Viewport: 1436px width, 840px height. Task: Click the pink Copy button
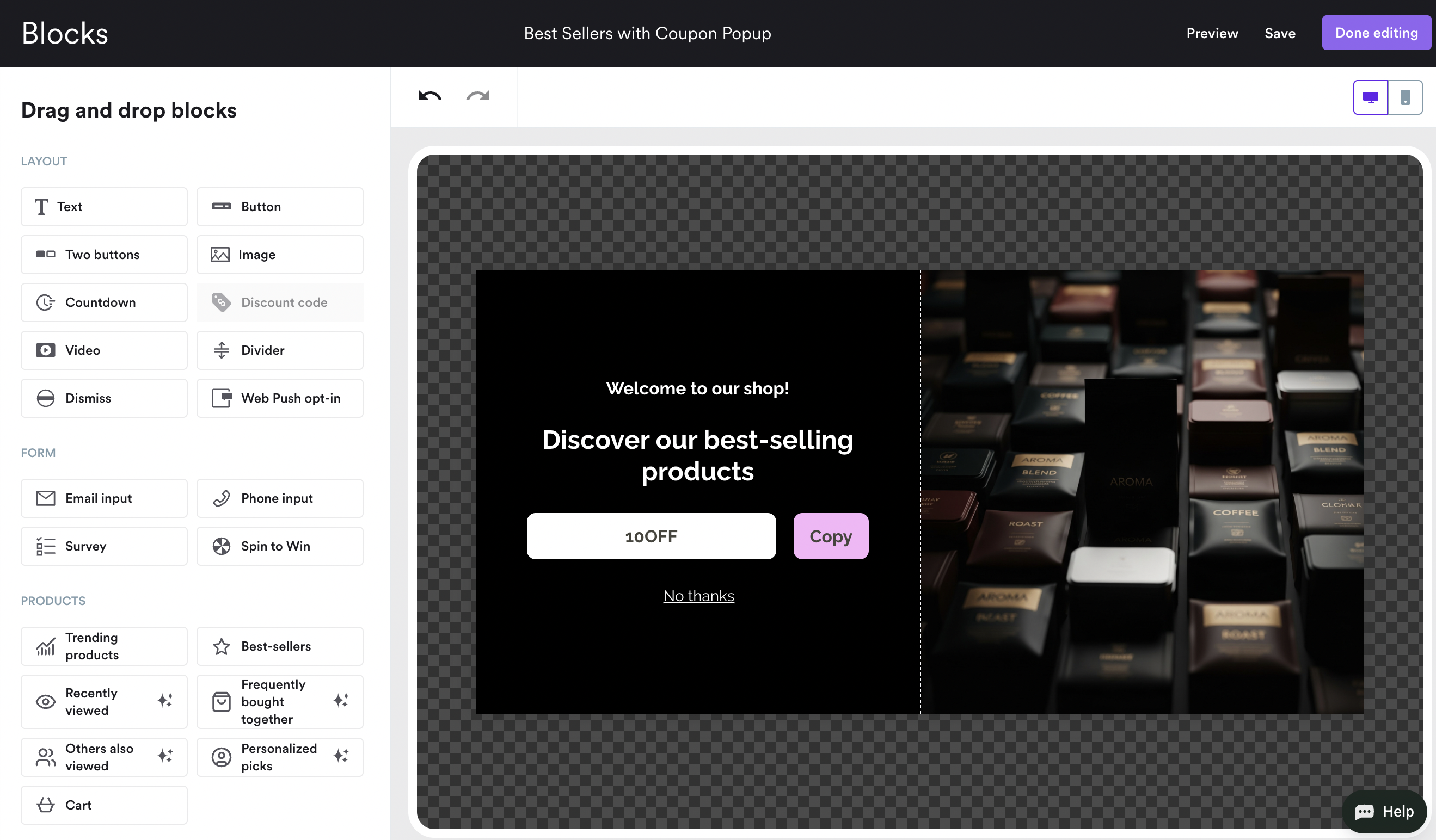[x=830, y=536]
